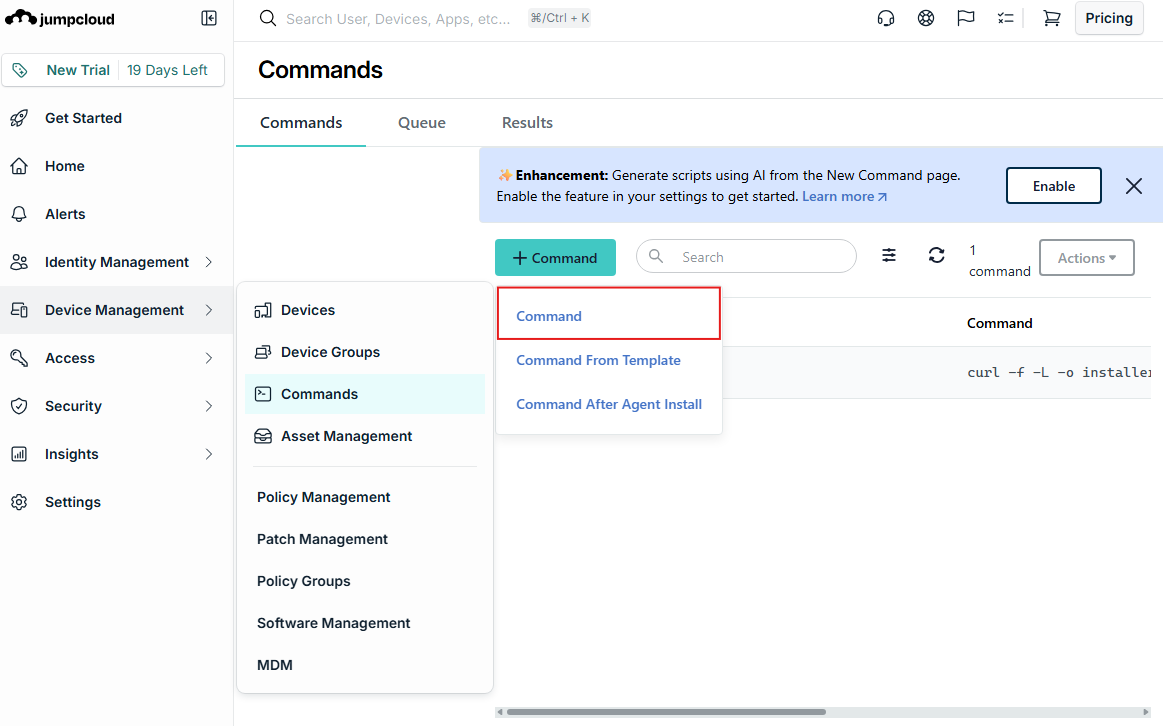Click the trial tag icon
The image size is (1163, 726).
[21, 70]
